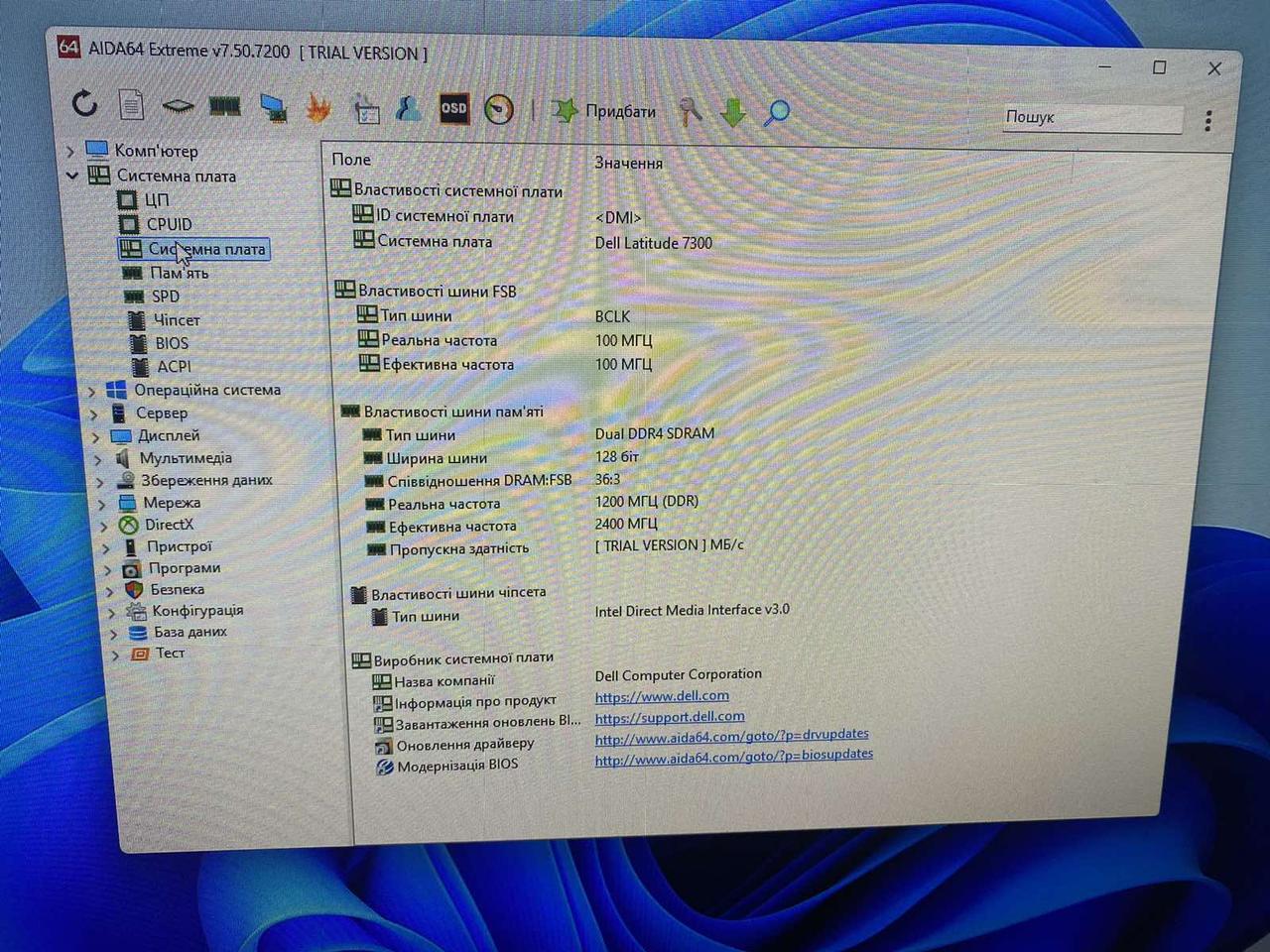Screen dimensions: 1270x952
Task: Expand the Сервер node
Action: click(94, 414)
